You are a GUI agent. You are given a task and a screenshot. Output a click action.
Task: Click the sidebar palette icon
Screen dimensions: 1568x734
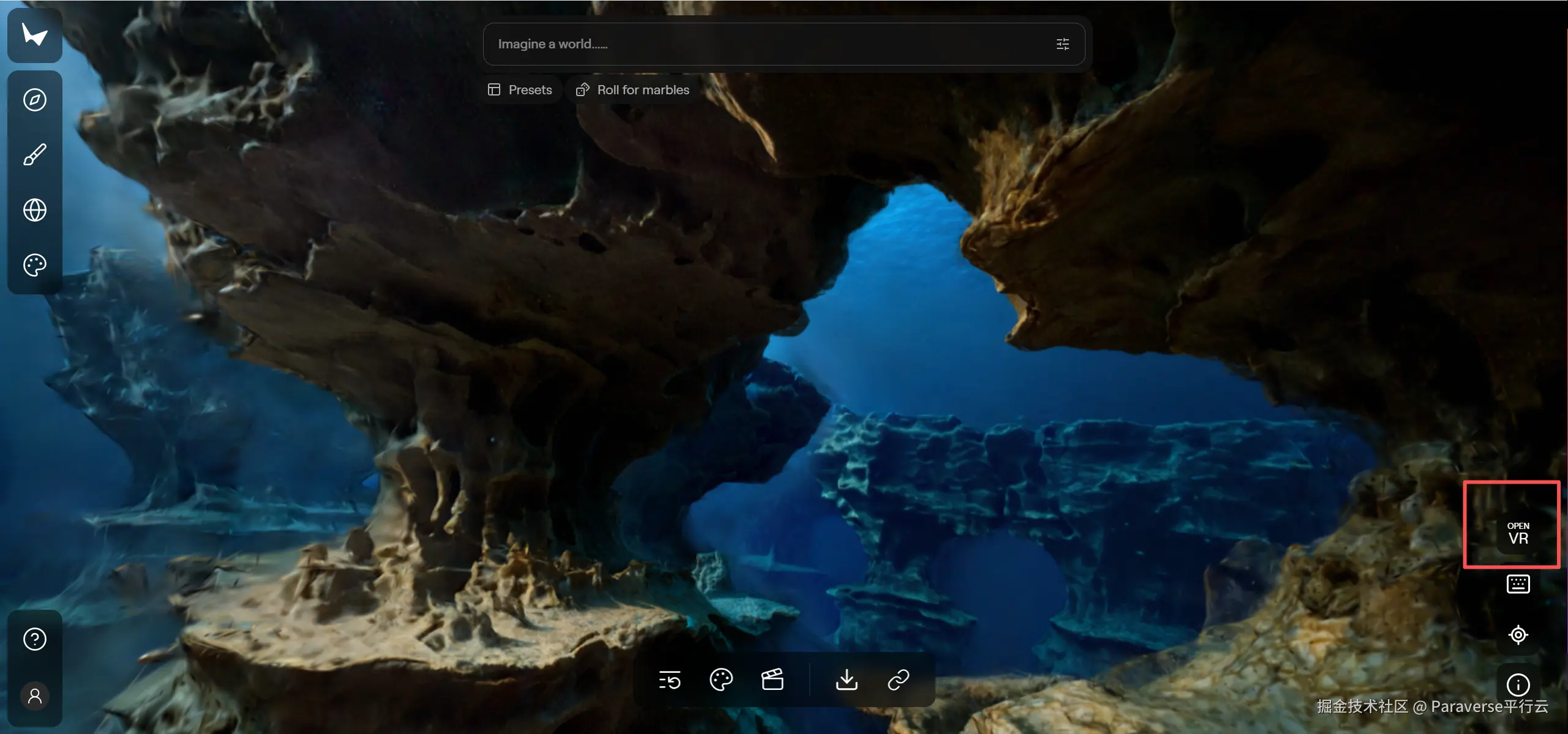click(34, 265)
